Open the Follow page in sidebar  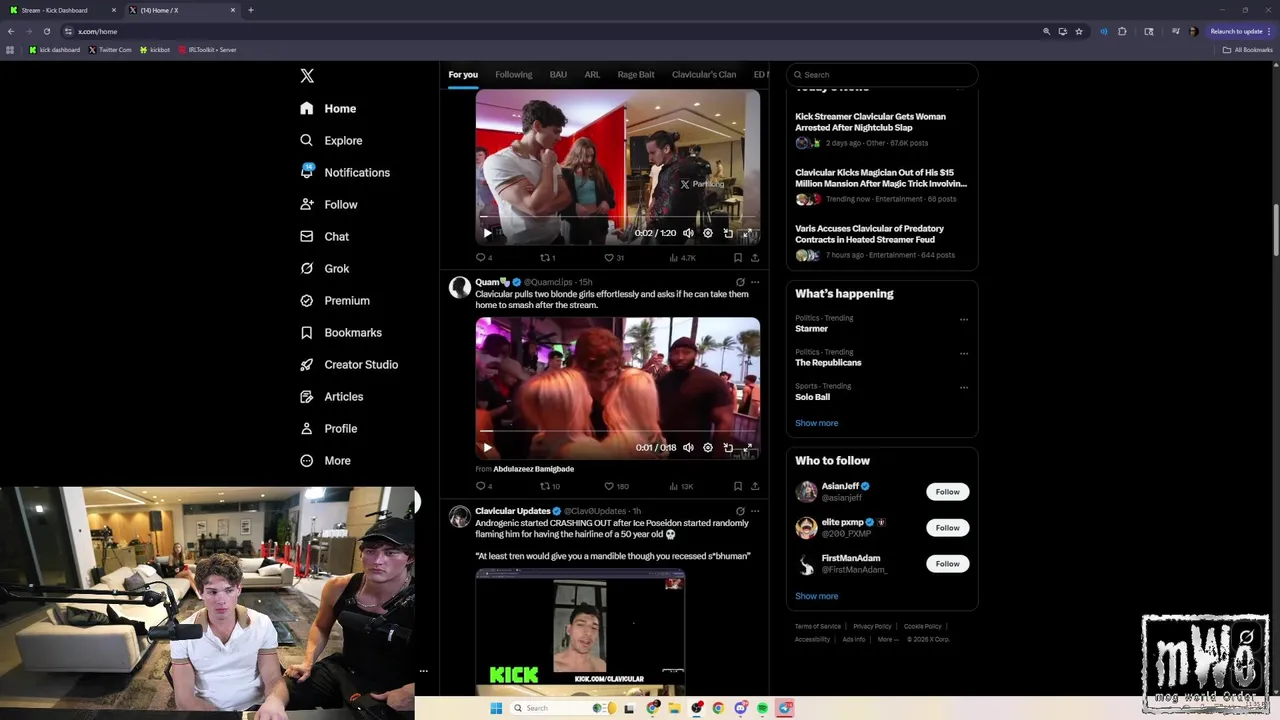click(328, 204)
